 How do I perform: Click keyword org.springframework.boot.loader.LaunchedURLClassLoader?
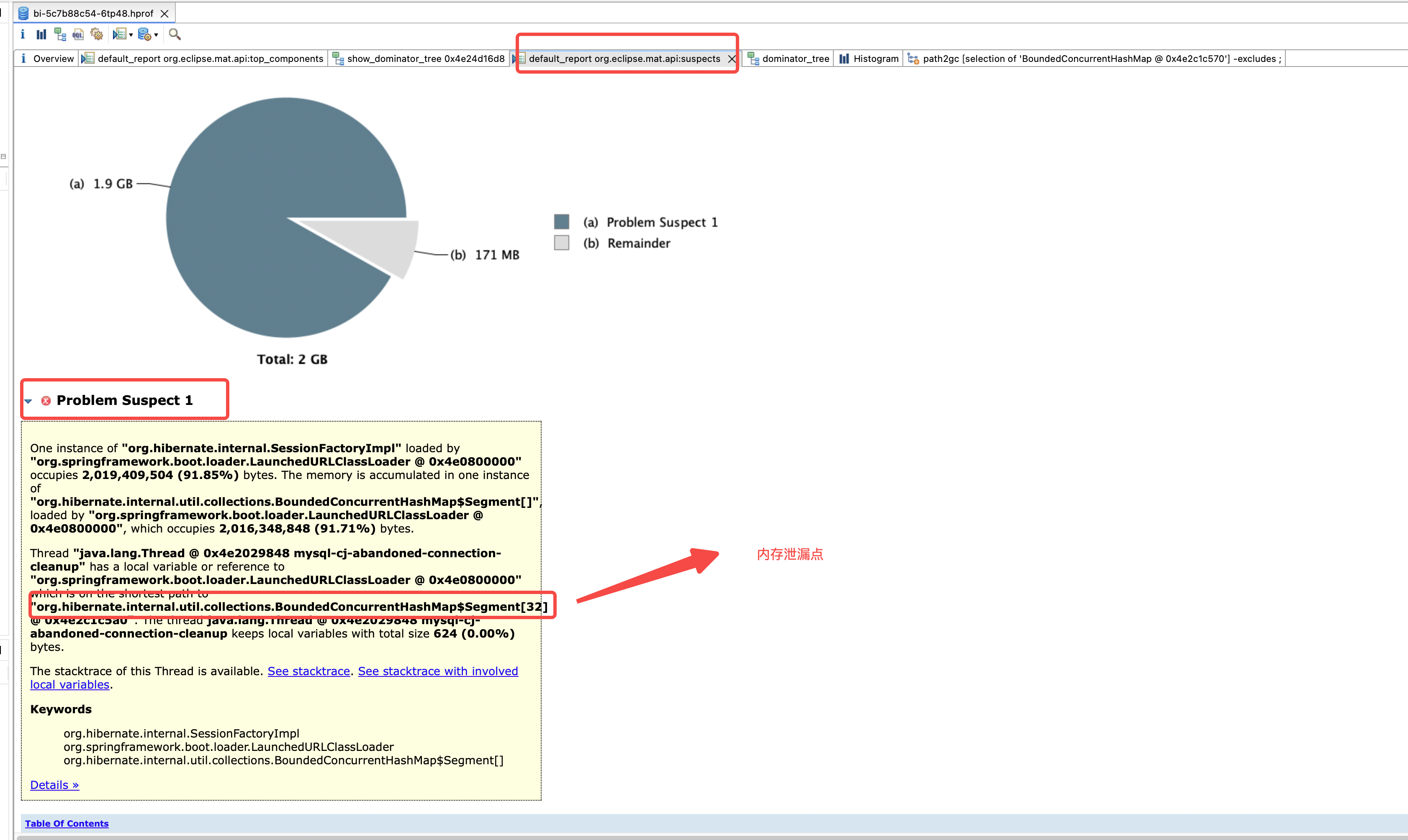pyautogui.click(x=229, y=747)
